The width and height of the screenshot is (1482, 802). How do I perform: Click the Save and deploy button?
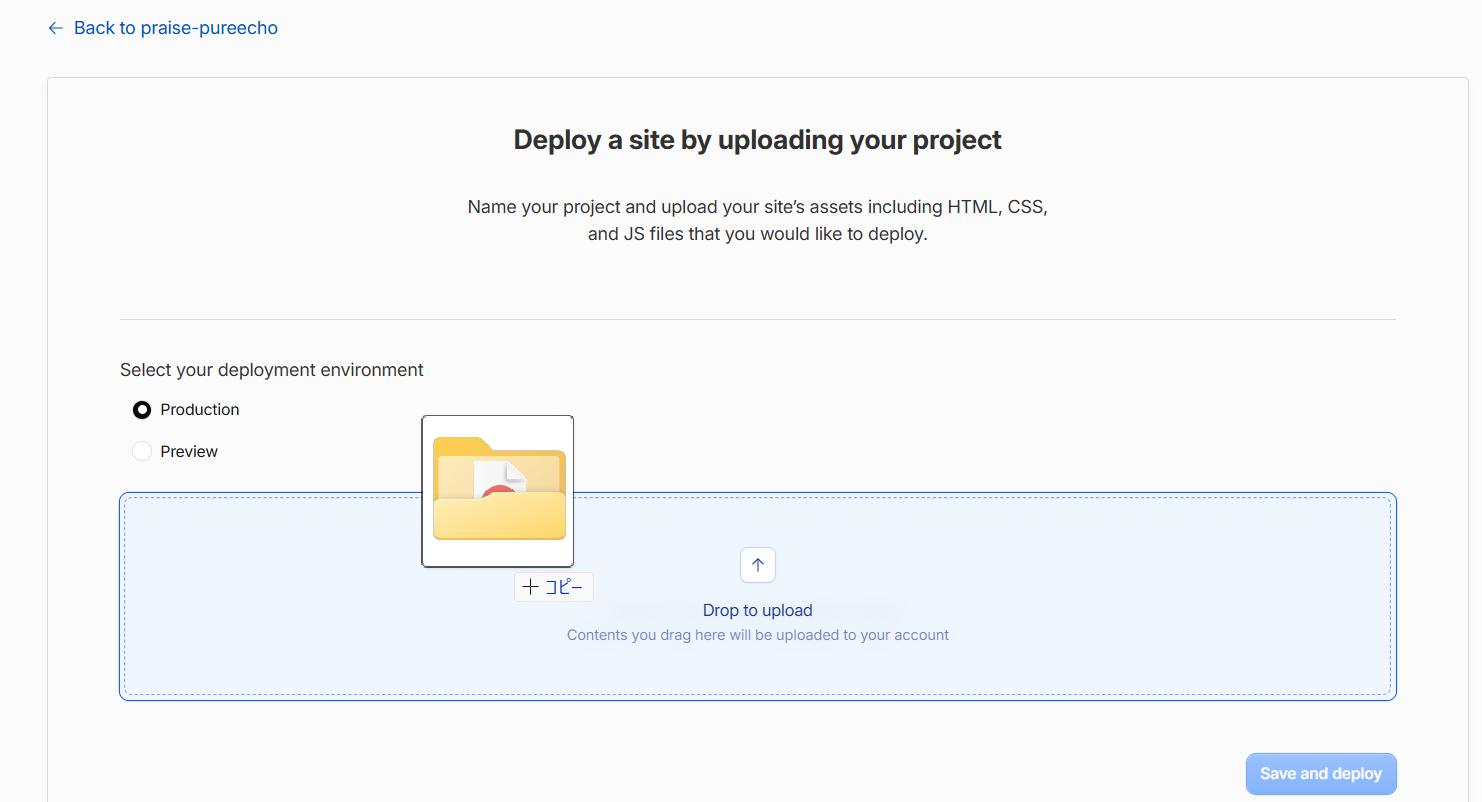(1321, 774)
